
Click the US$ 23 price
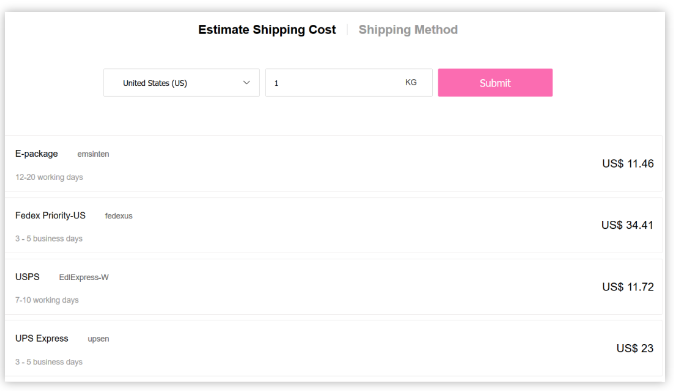tap(635, 348)
